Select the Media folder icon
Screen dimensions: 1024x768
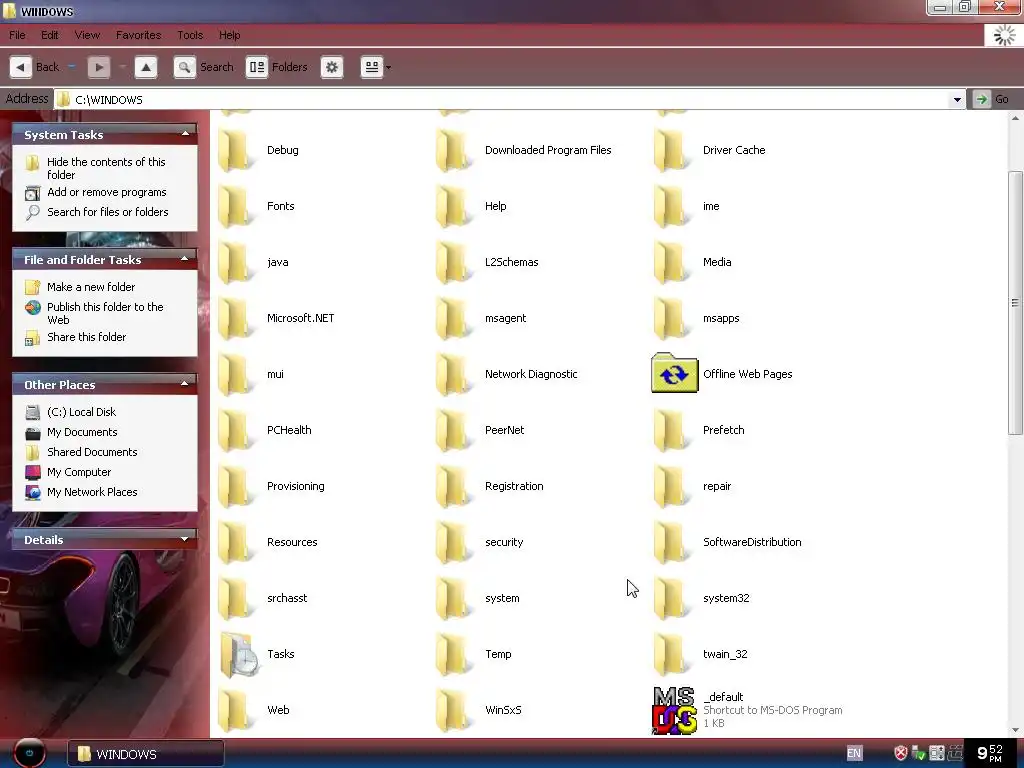click(x=671, y=263)
